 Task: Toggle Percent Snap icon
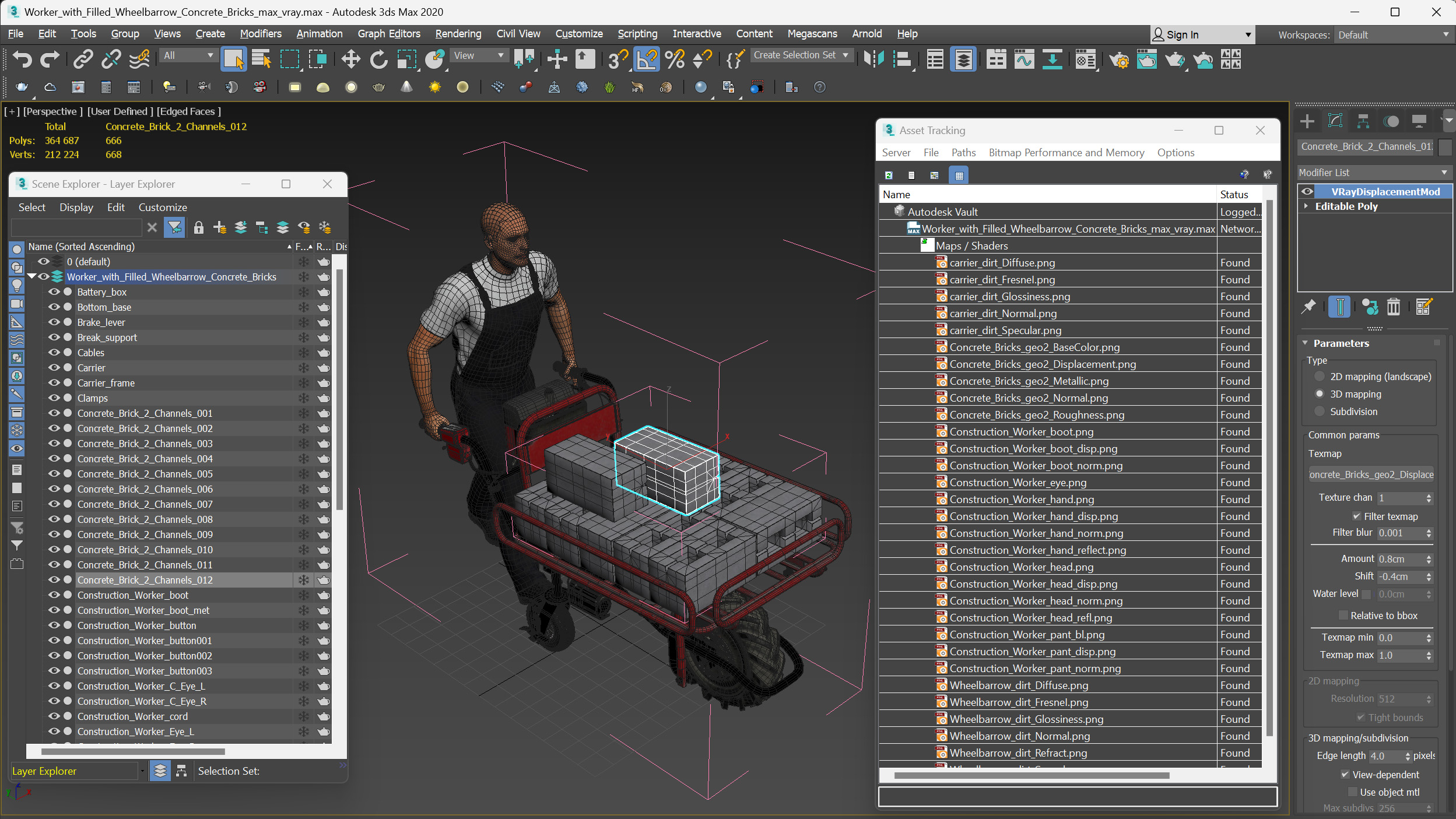(675, 59)
